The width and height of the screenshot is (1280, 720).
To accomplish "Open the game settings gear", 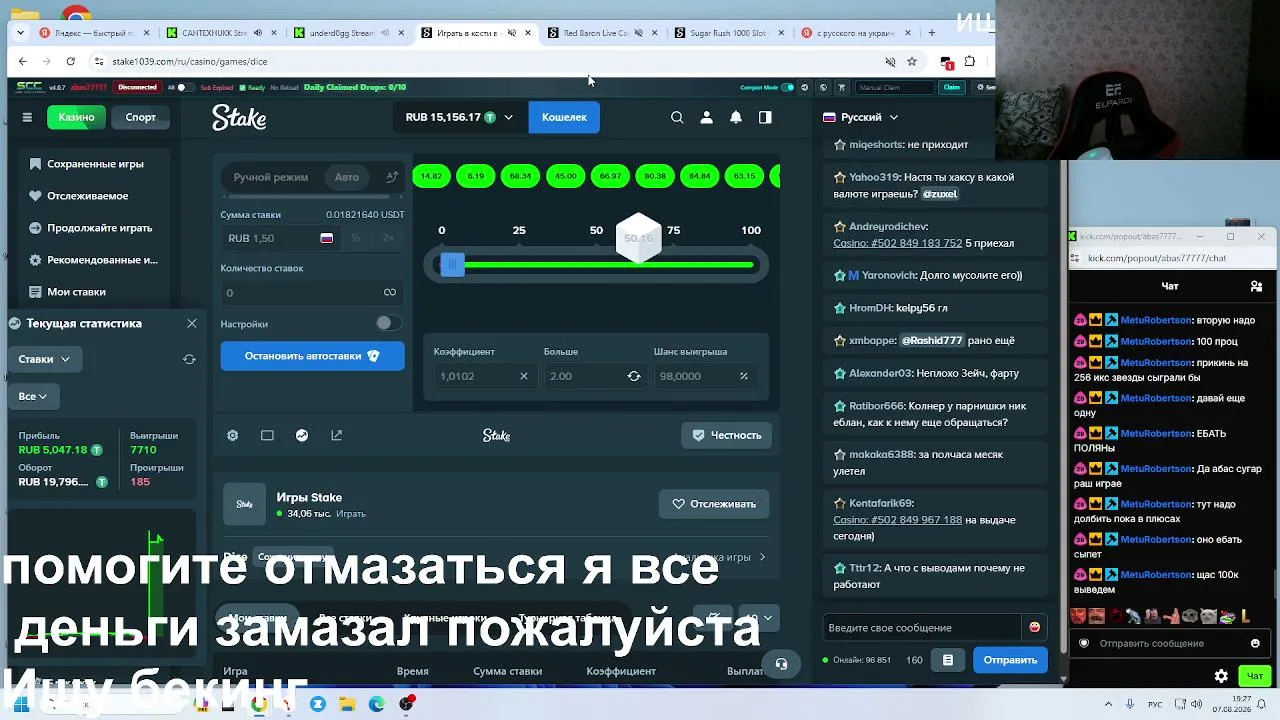I will [x=232, y=435].
